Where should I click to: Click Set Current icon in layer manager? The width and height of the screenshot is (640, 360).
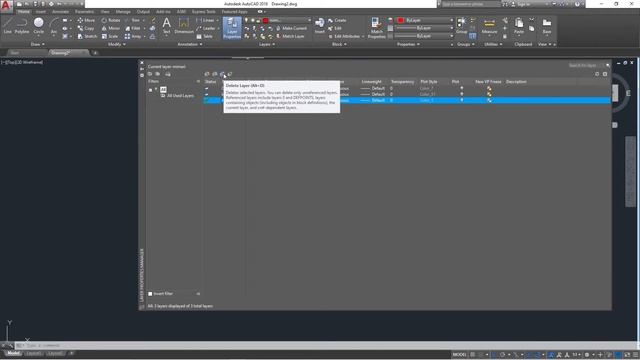pyautogui.click(x=230, y=74)
